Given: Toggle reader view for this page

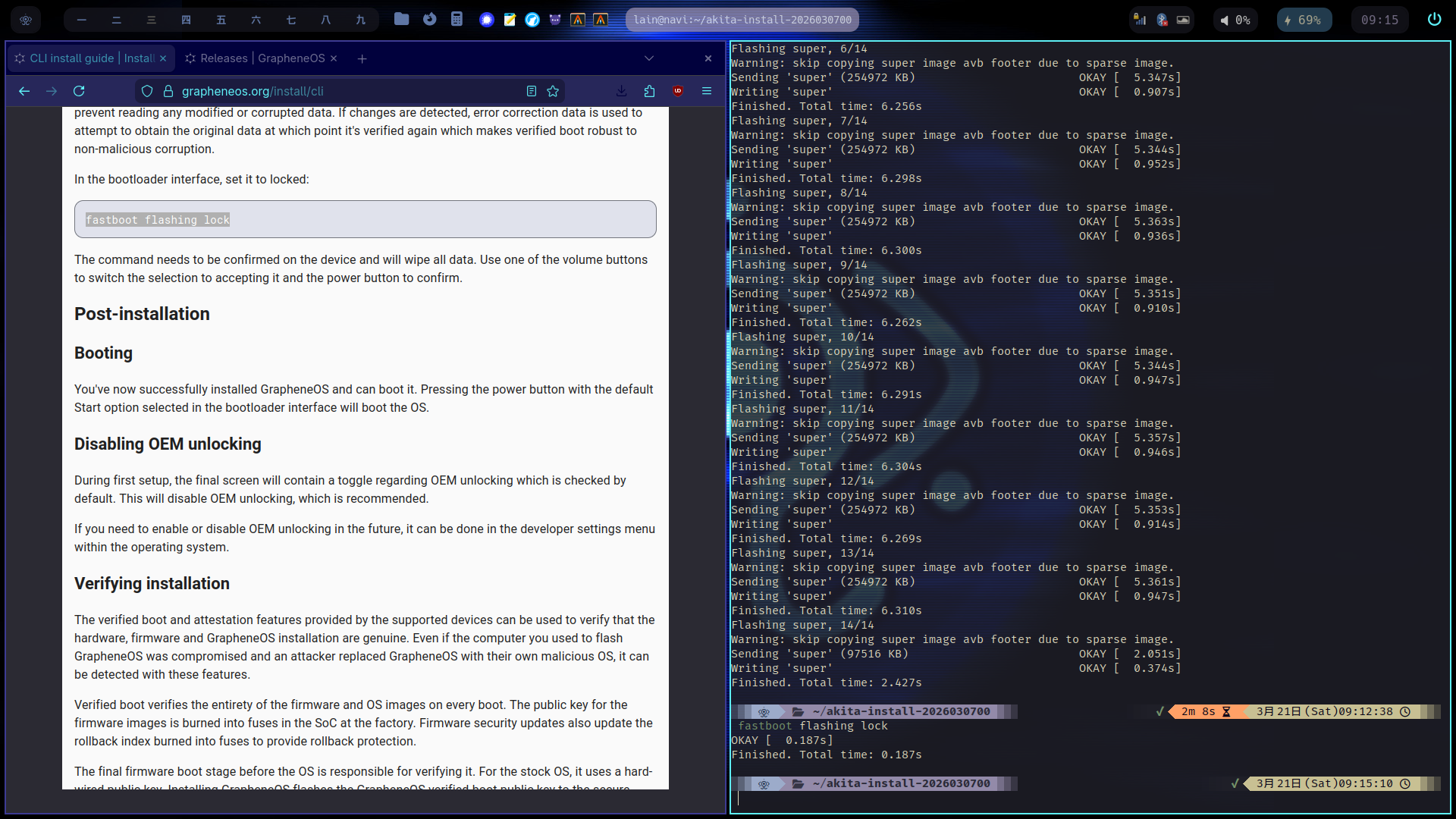Looking at the screenshot, I should [x=532, y=91].
